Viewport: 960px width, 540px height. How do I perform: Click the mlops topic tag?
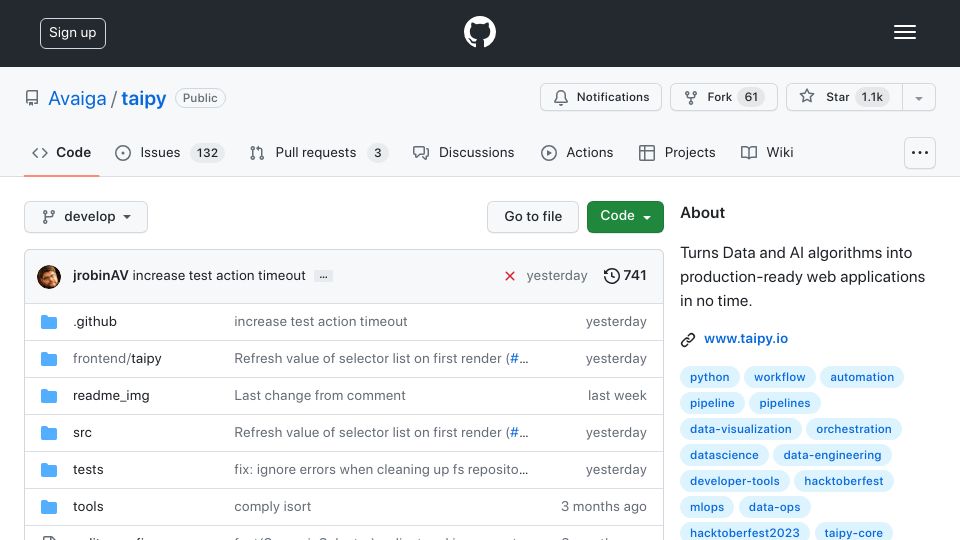(x=707, y=508)
